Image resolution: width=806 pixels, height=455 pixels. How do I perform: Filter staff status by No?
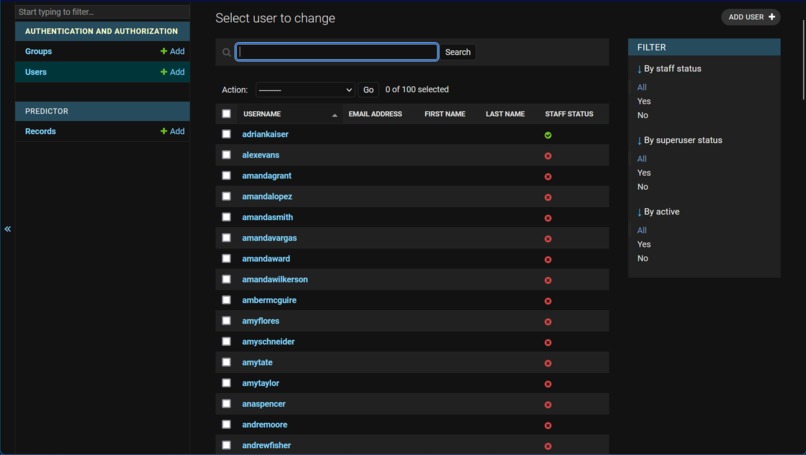[643, 115]
